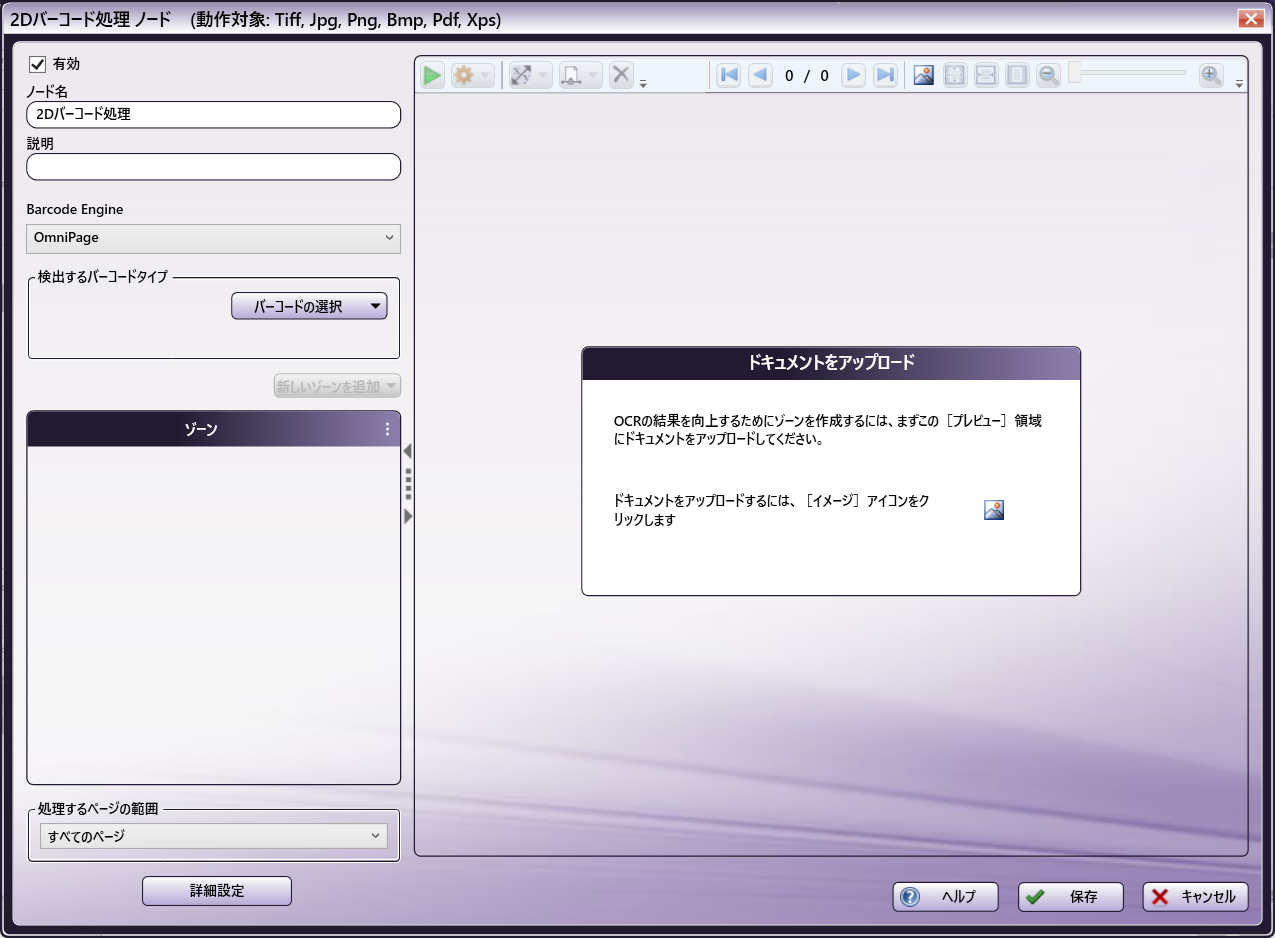
Task: Open left toolbar overflow options arrow
Action: pyautogui.click(x=643, y=84)
